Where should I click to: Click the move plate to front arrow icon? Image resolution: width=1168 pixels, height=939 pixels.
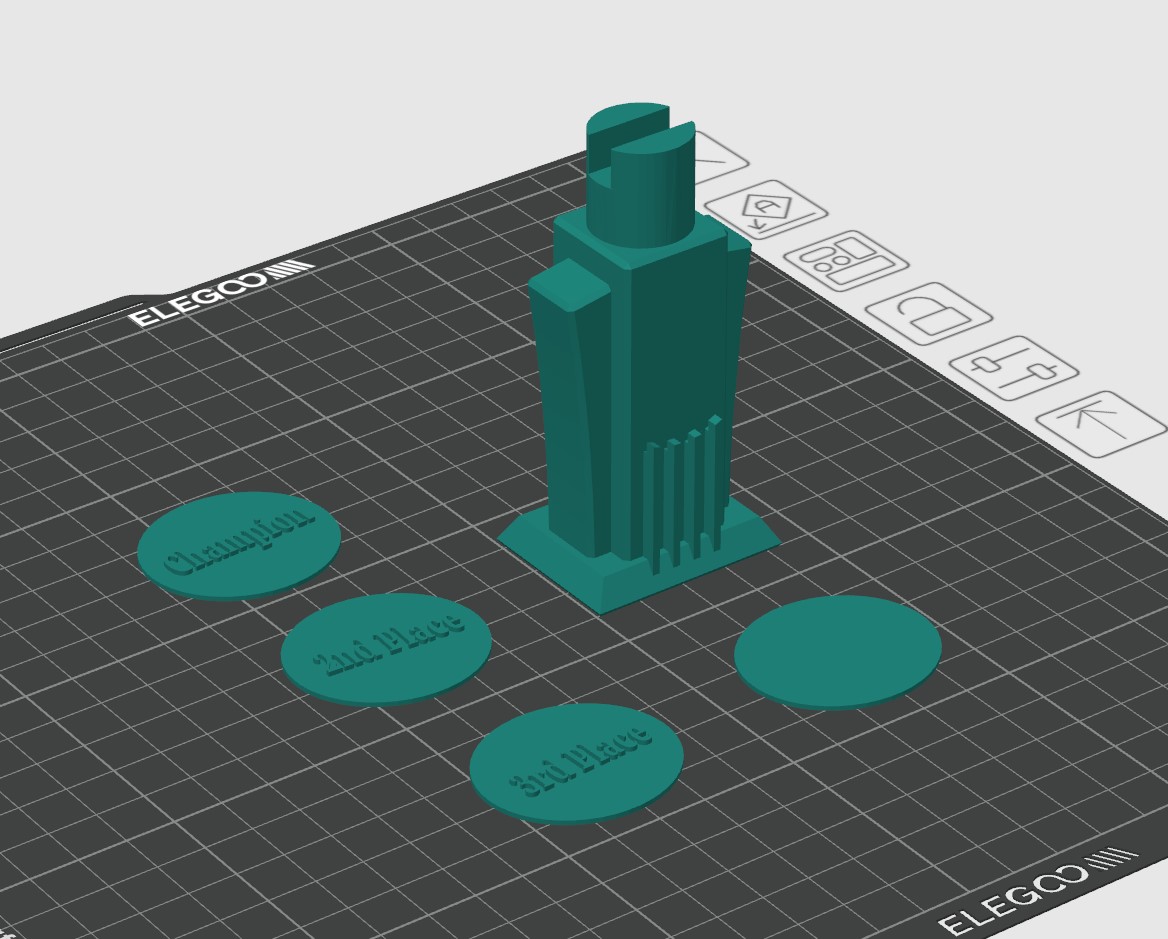pos(1100,422)
